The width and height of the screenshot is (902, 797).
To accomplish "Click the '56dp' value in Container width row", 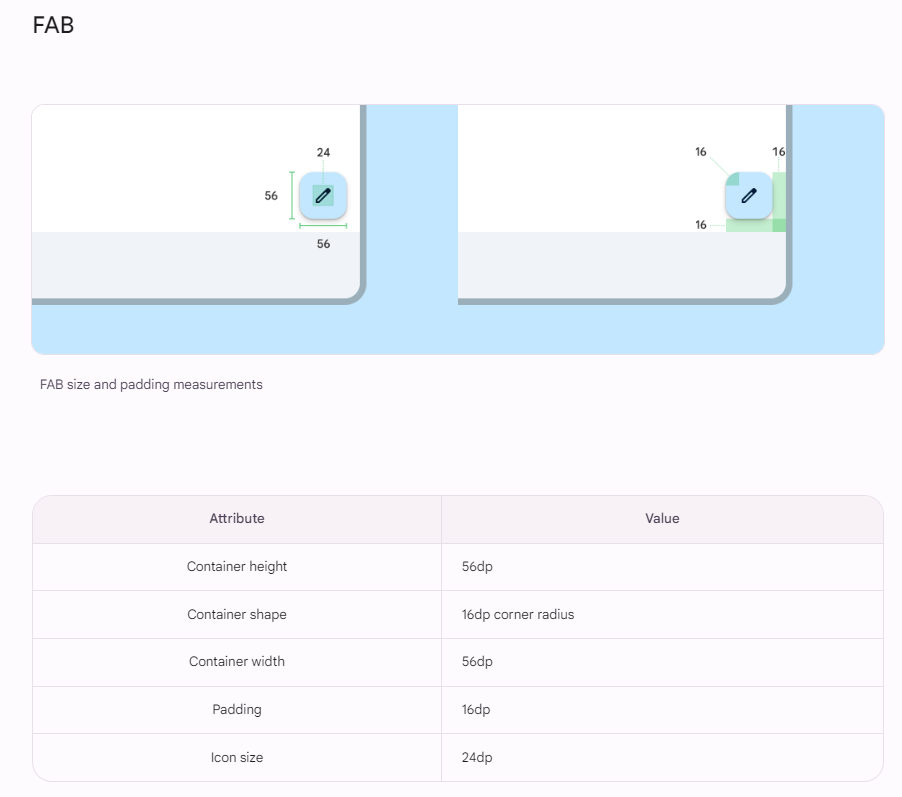I will 477,661.
